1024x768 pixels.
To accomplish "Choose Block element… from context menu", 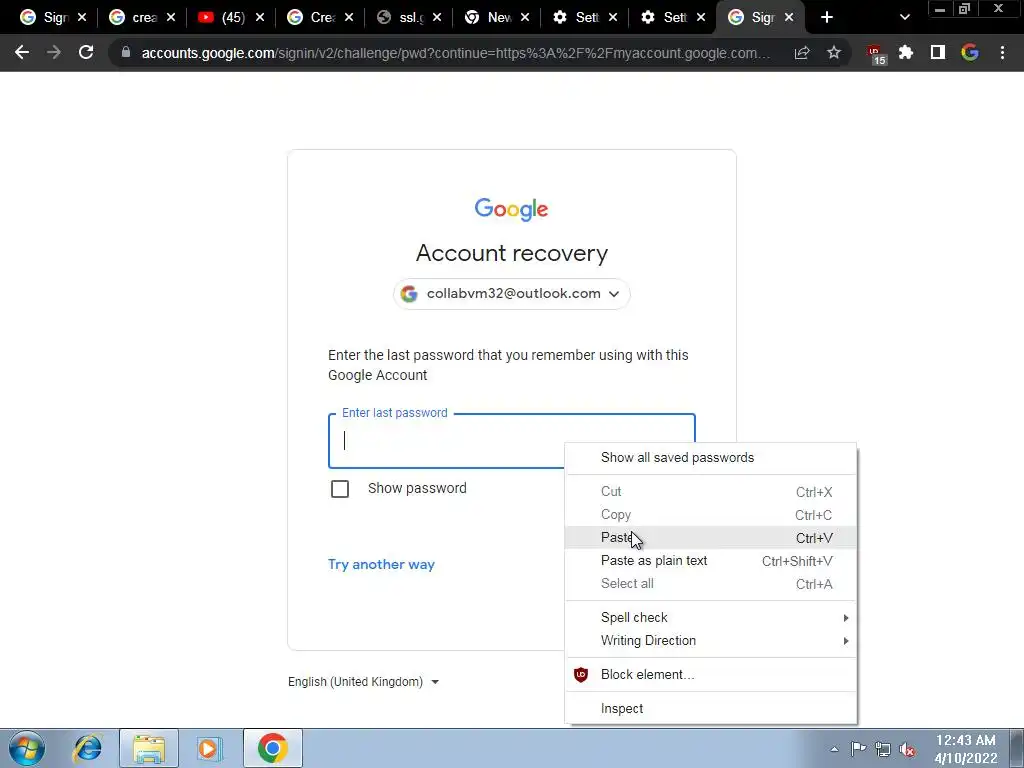I will (x=711, y=675).
